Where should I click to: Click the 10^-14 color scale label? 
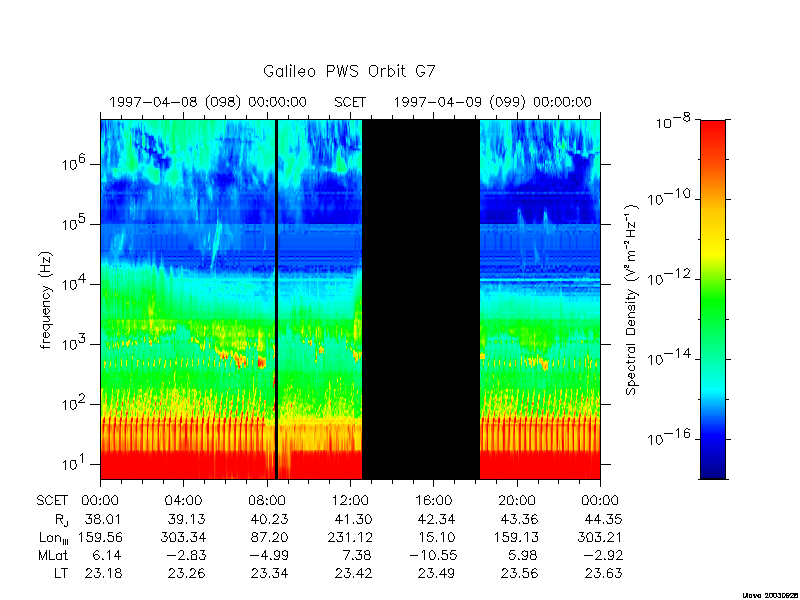(x=667, y=357)
